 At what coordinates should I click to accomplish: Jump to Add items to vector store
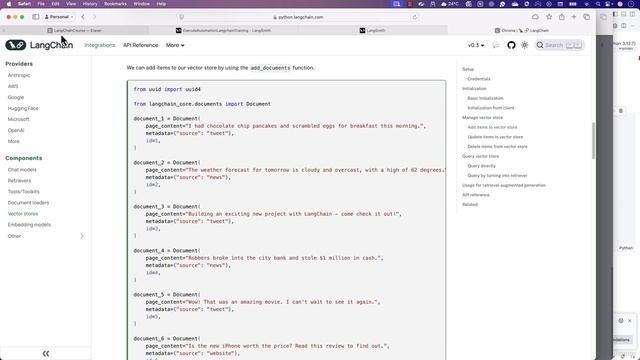click(492, 127)
